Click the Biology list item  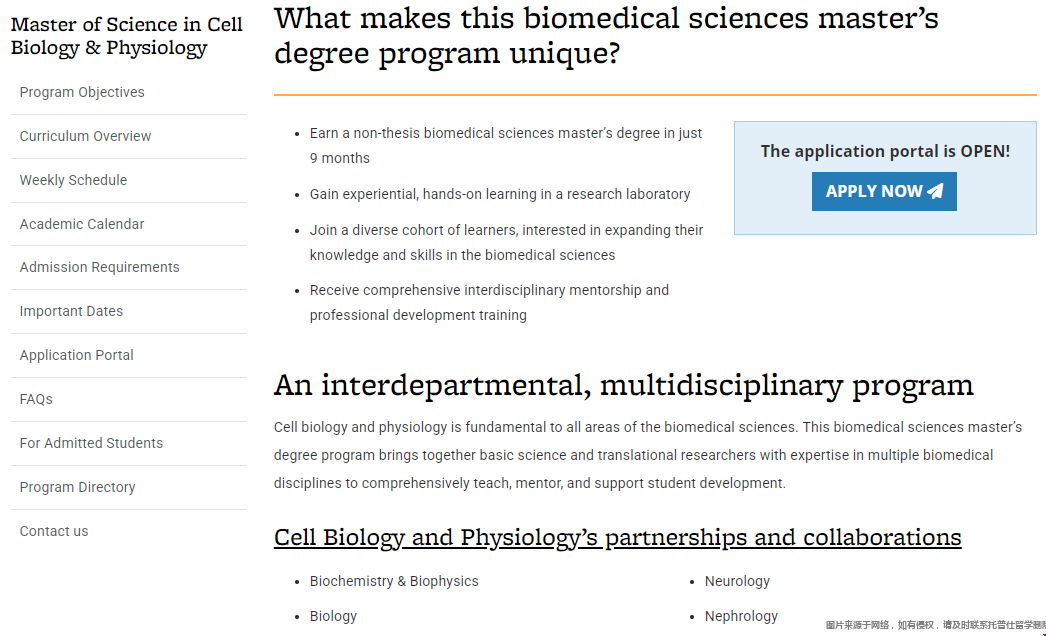pyautogui.click(x=333, y=616)
